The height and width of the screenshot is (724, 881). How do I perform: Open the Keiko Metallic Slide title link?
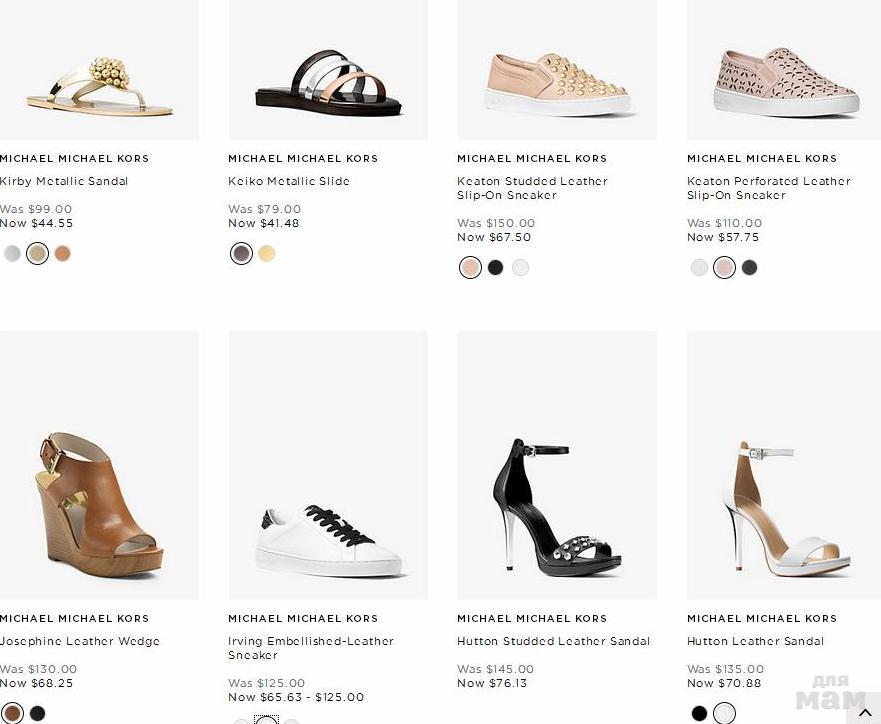289,181
